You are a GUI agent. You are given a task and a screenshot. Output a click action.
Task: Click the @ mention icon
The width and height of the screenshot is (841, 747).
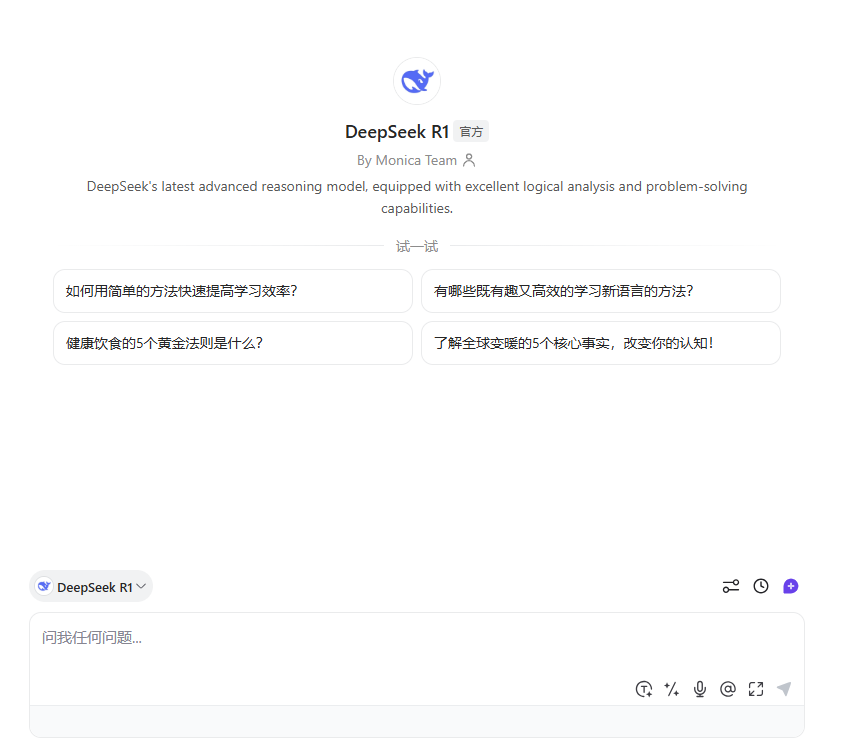click(x=728, y=689)
